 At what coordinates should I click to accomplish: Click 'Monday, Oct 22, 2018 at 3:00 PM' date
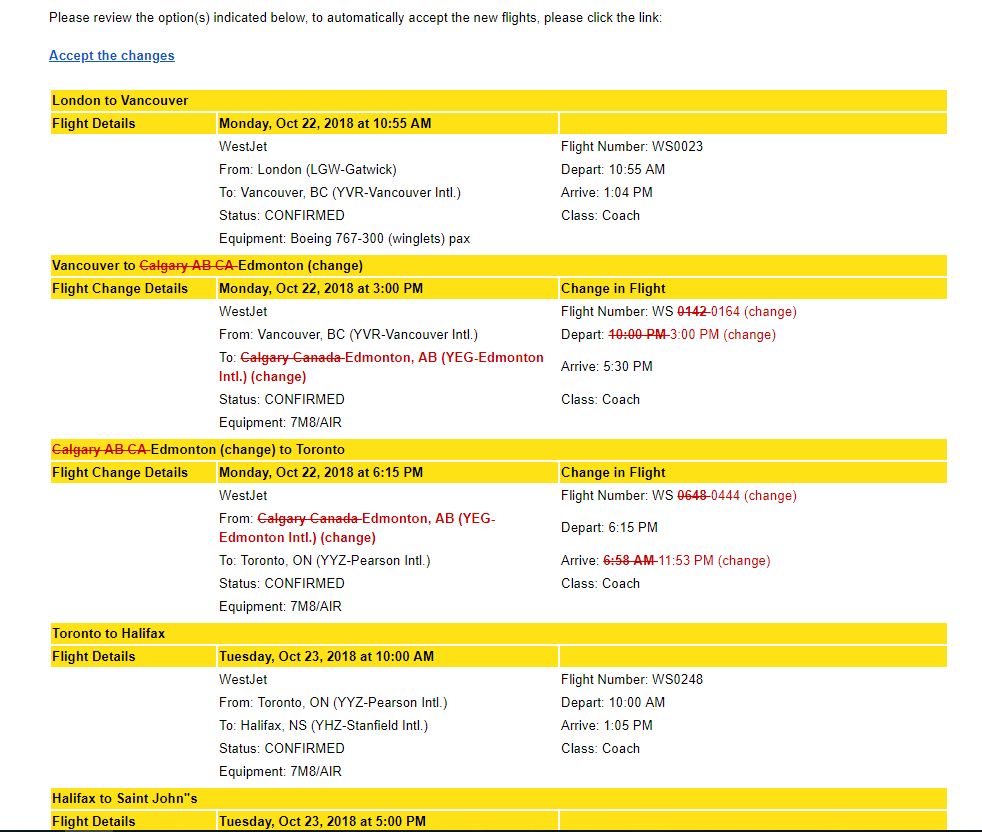(321, 289)
